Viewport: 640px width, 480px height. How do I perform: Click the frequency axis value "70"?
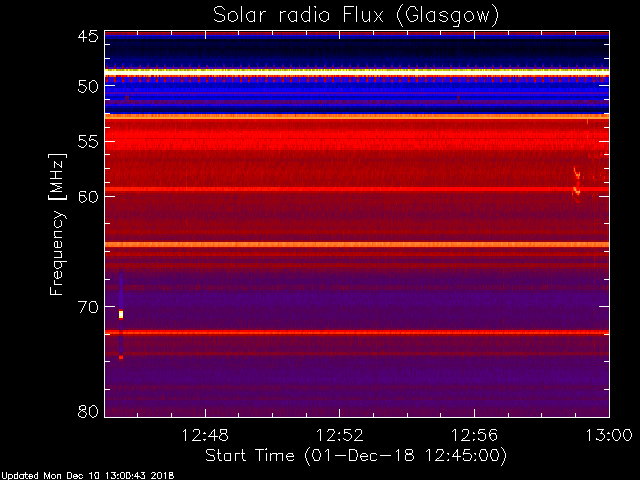pyautogui.click(x=88, y=307)
